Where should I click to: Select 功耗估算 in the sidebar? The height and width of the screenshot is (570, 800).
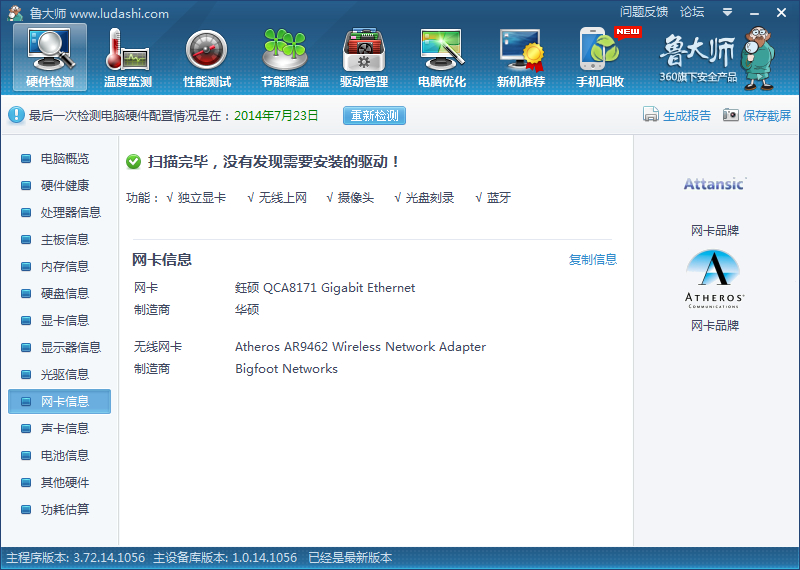point(59,510)
